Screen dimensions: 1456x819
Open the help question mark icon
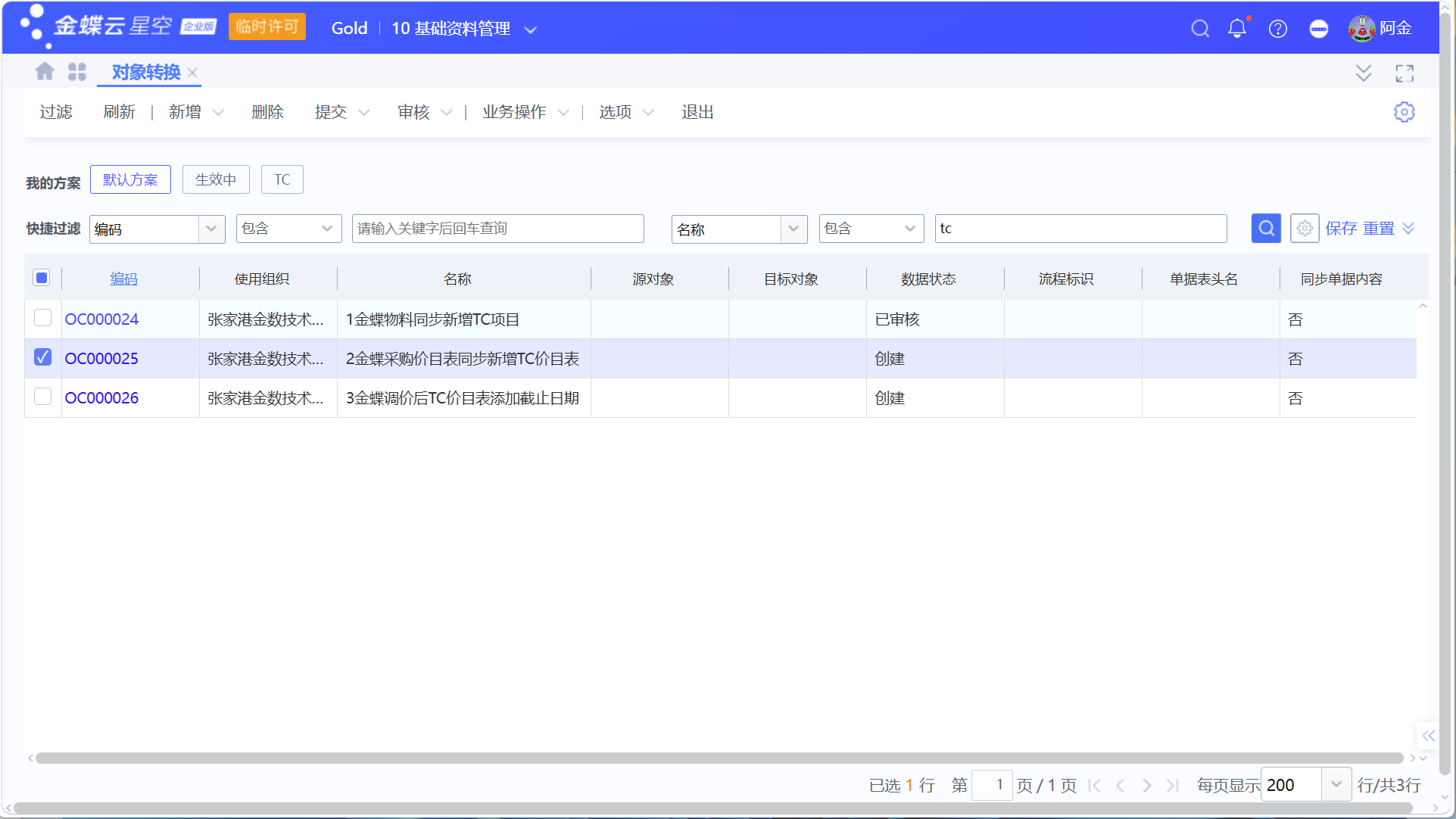(x=1278, y=29)
